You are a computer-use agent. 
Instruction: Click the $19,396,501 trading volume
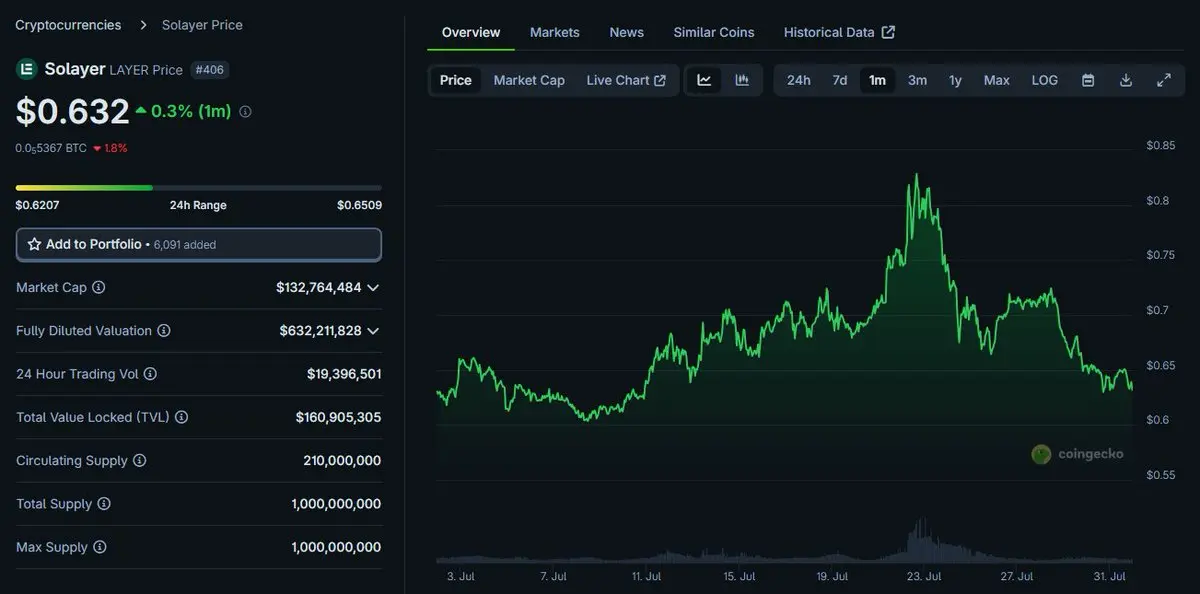coord(344,374)
